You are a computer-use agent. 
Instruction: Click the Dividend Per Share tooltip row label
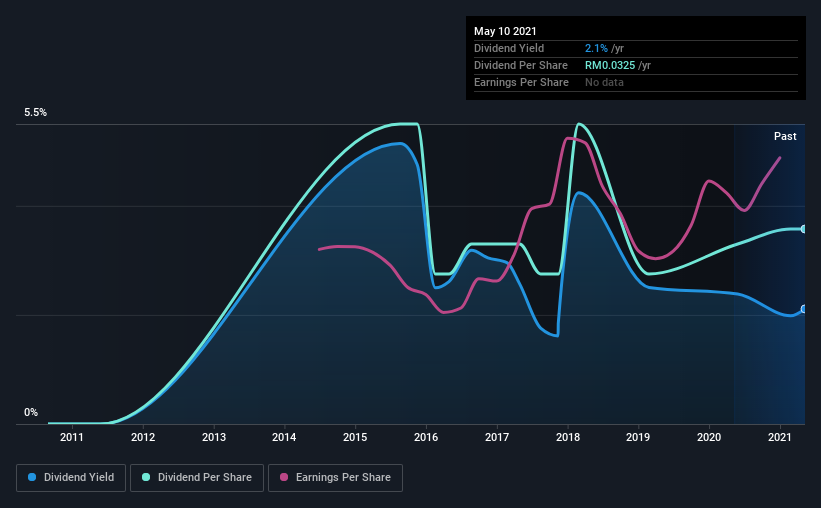point(521,65)
